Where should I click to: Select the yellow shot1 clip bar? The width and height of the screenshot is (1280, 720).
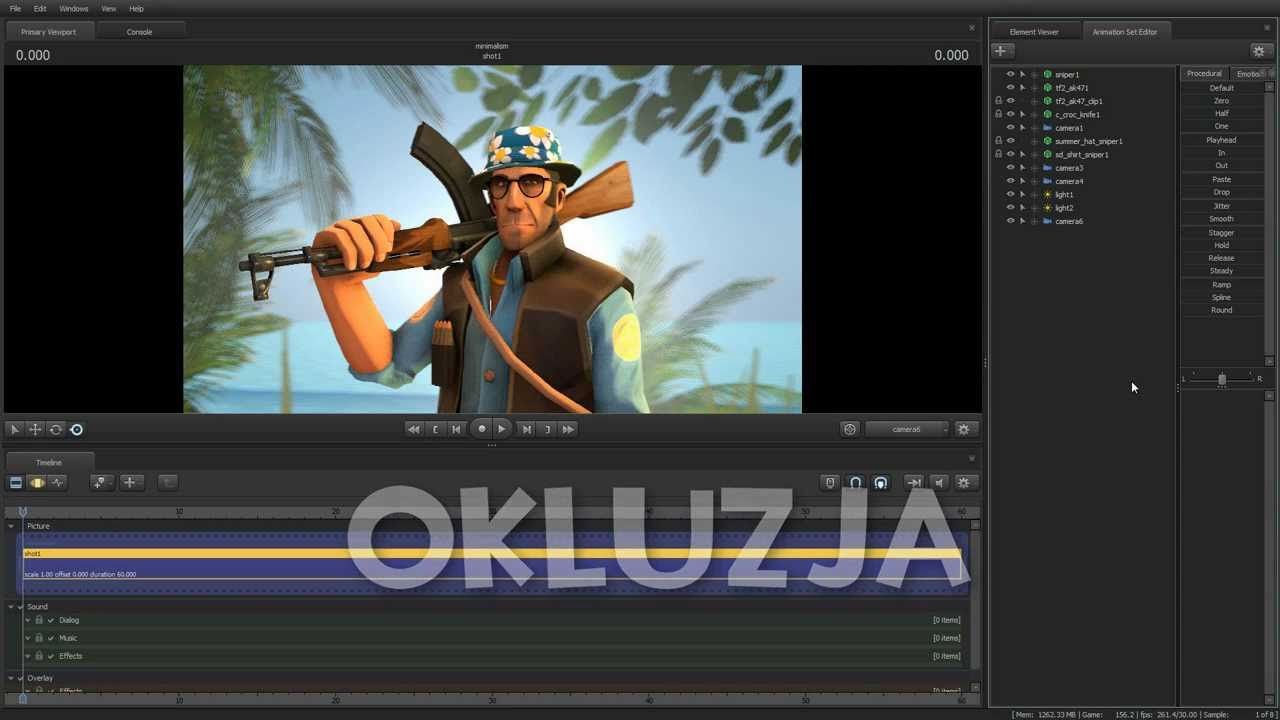(492, 553)
